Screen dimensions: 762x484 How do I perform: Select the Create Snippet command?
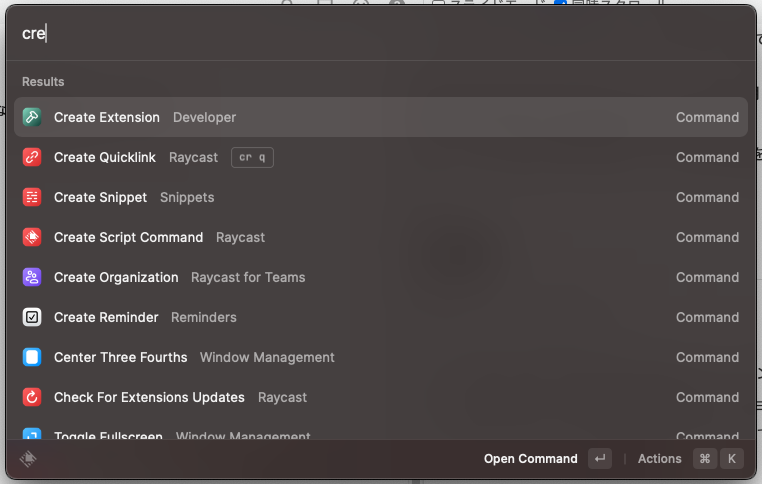[381, 197]
